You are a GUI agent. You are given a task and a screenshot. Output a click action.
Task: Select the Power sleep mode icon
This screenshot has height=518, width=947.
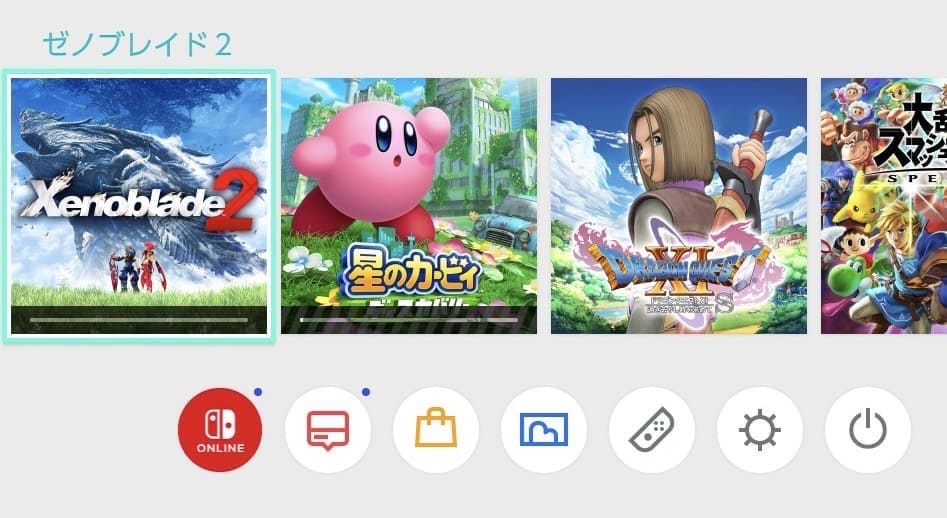click(867, 430)
